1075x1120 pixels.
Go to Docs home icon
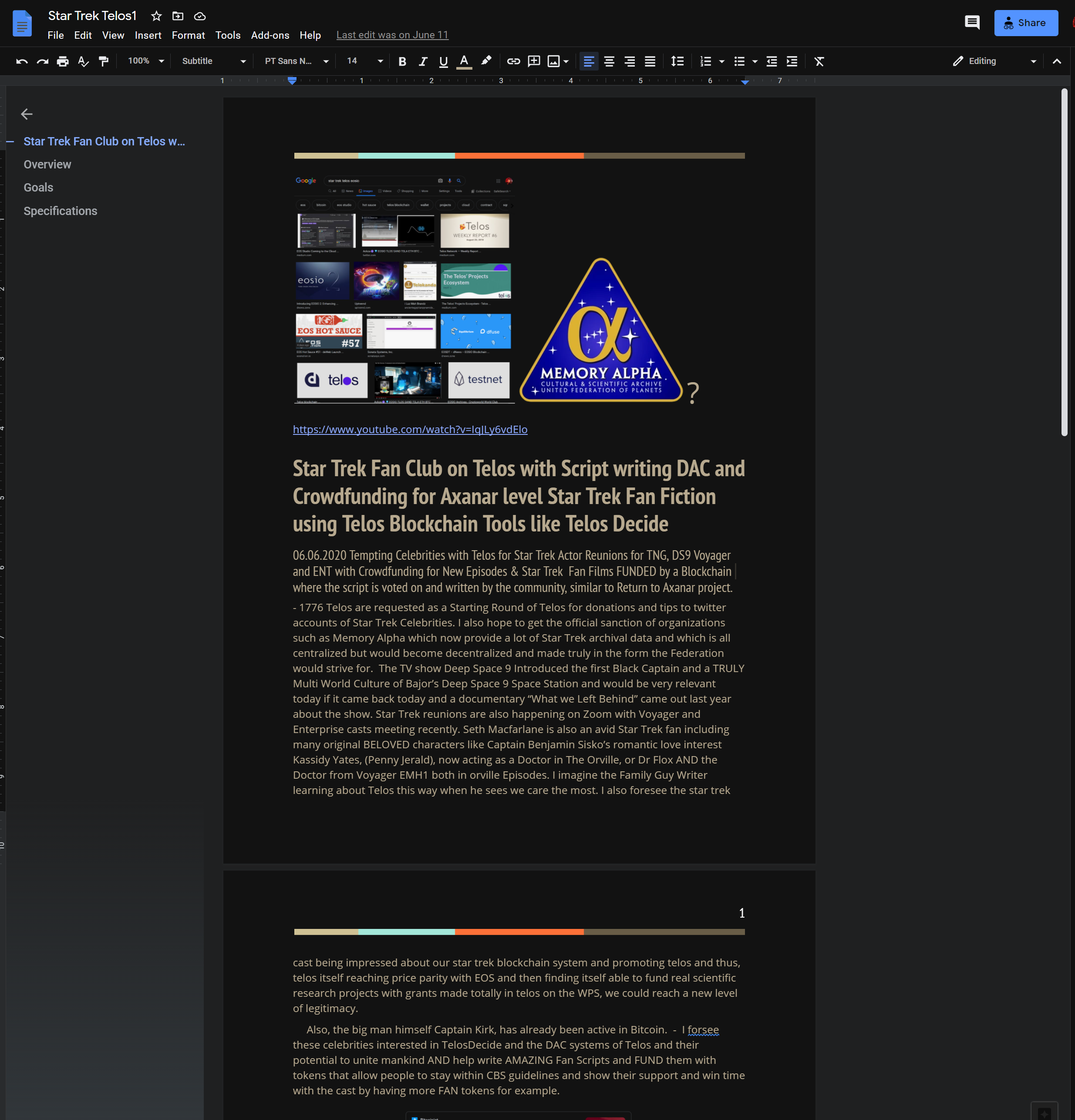point(22,23)
